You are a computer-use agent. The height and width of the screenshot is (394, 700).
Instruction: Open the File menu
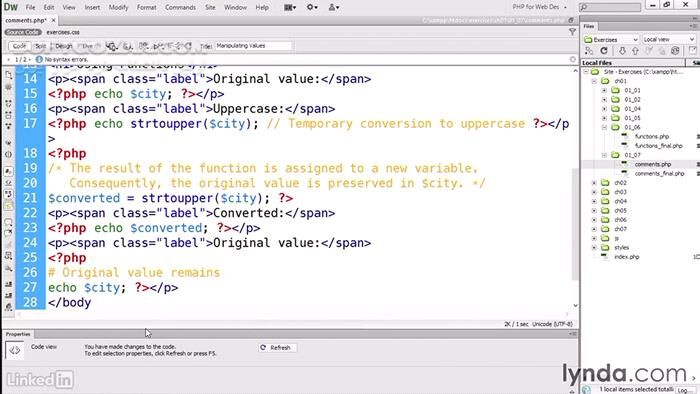[30, 8]
